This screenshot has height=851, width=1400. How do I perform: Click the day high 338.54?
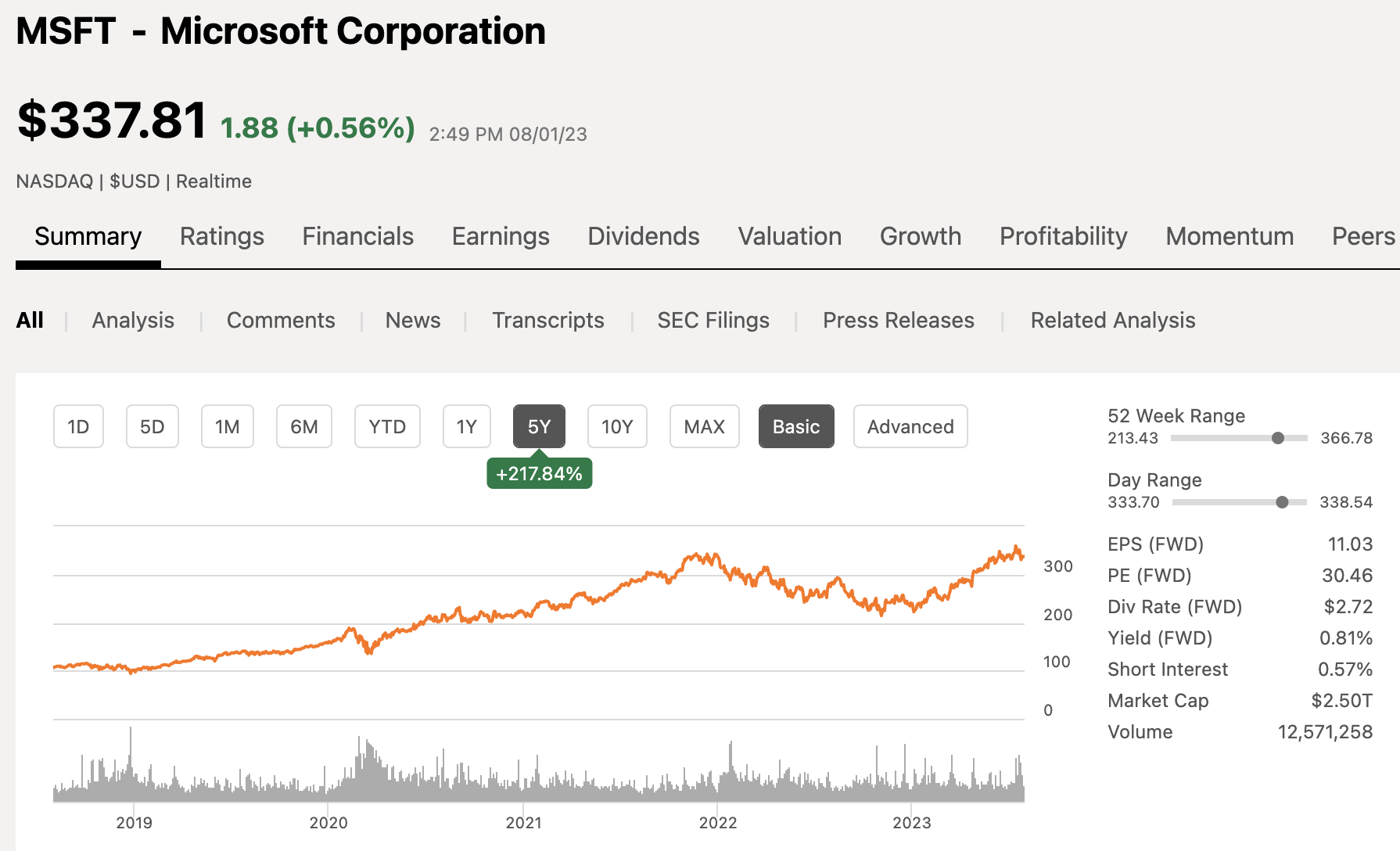(1346, 502)
